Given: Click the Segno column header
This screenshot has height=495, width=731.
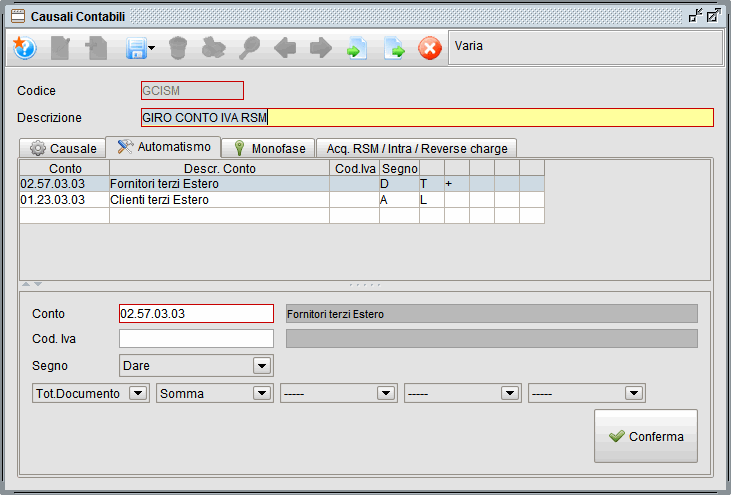Looking at the screenshot, I should click(400, 168).
